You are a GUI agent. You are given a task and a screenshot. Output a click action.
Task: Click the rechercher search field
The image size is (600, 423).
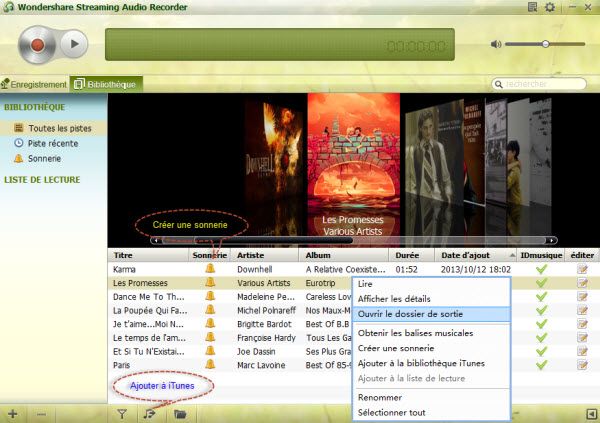tap(539, 84)
